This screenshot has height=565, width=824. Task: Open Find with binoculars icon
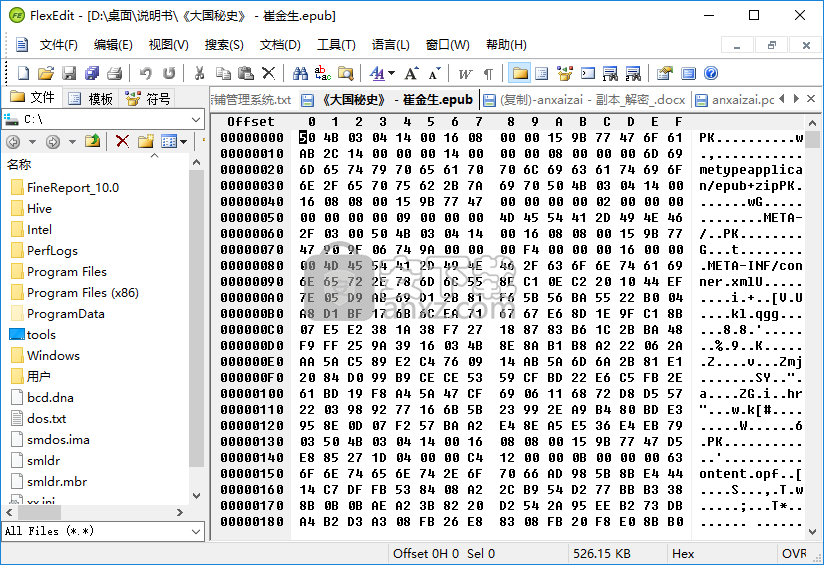(300, 73)
